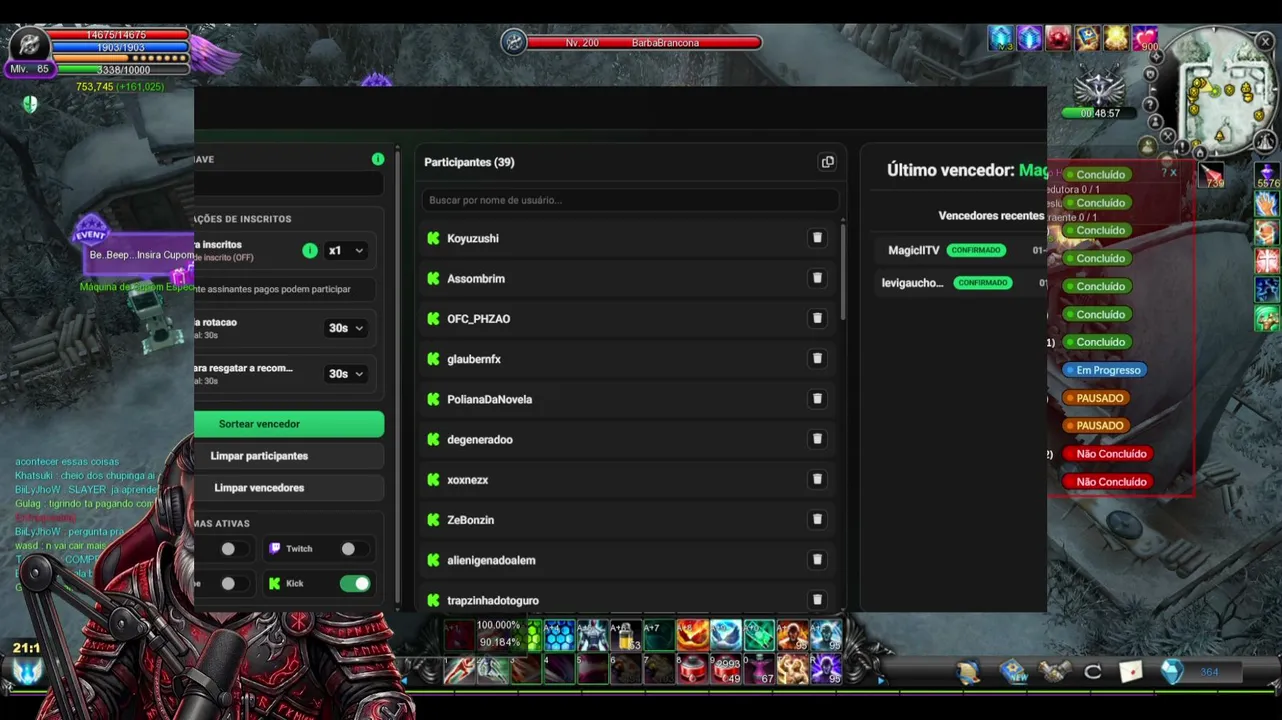Delete PolianaDaNovela's entry with trash icon
Image resolution: width=1282 pixels, height=720 pixels.
click(817, 399)
